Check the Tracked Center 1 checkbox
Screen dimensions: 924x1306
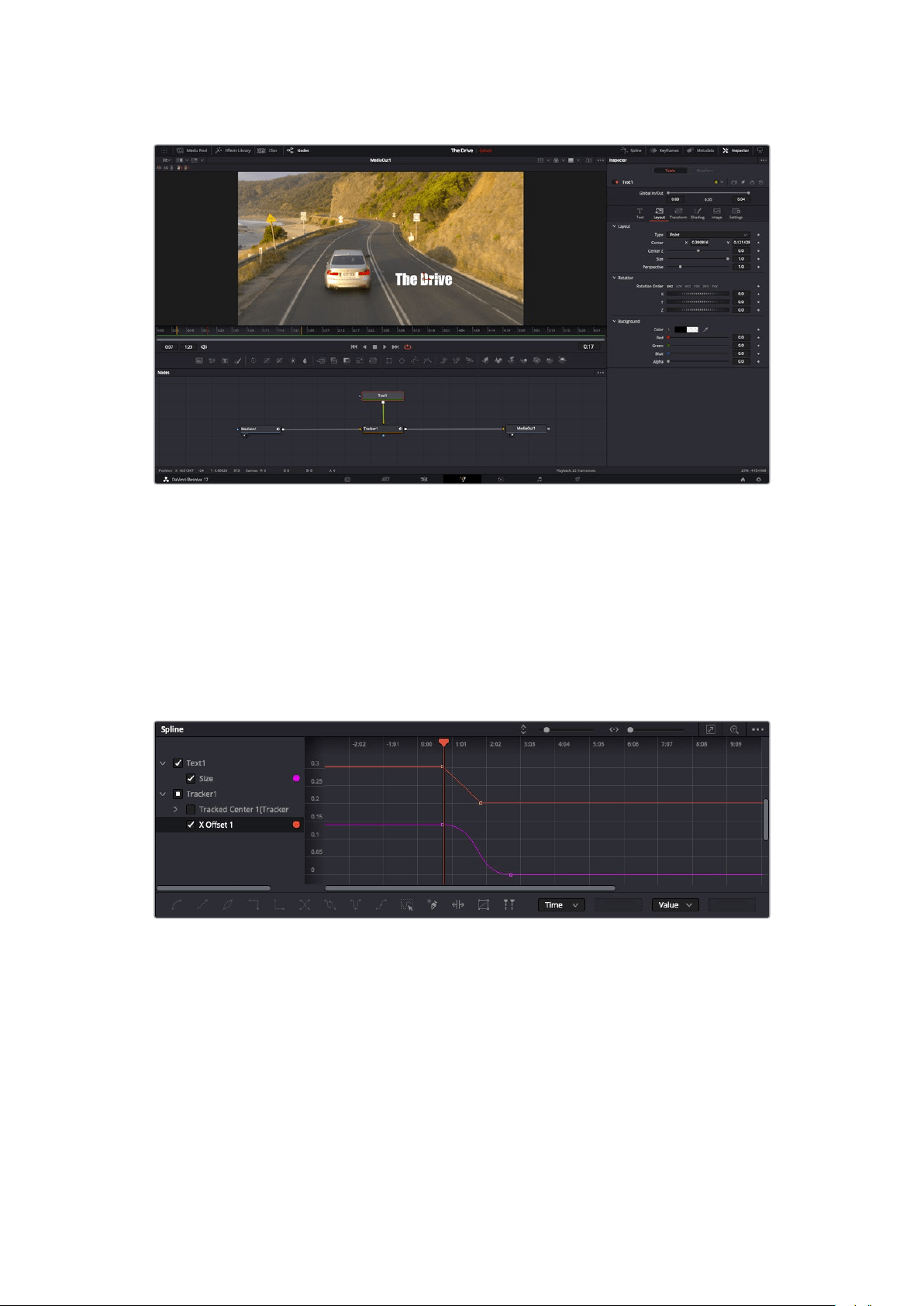pos(191,809)
